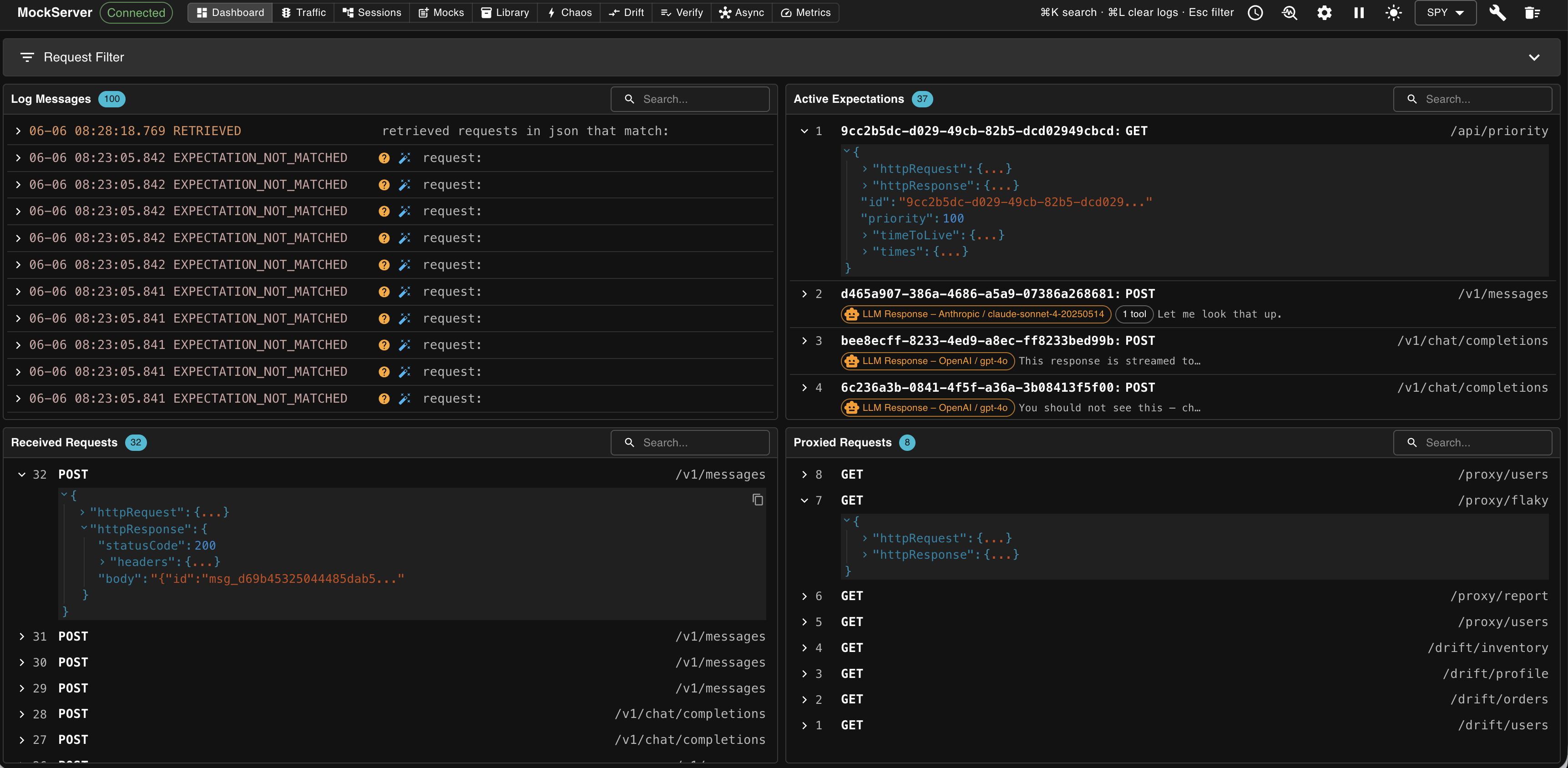This screenshot has width=1568, height=768.
Task: Switch to the Dashboard tab
Action: tap(230, 13)
